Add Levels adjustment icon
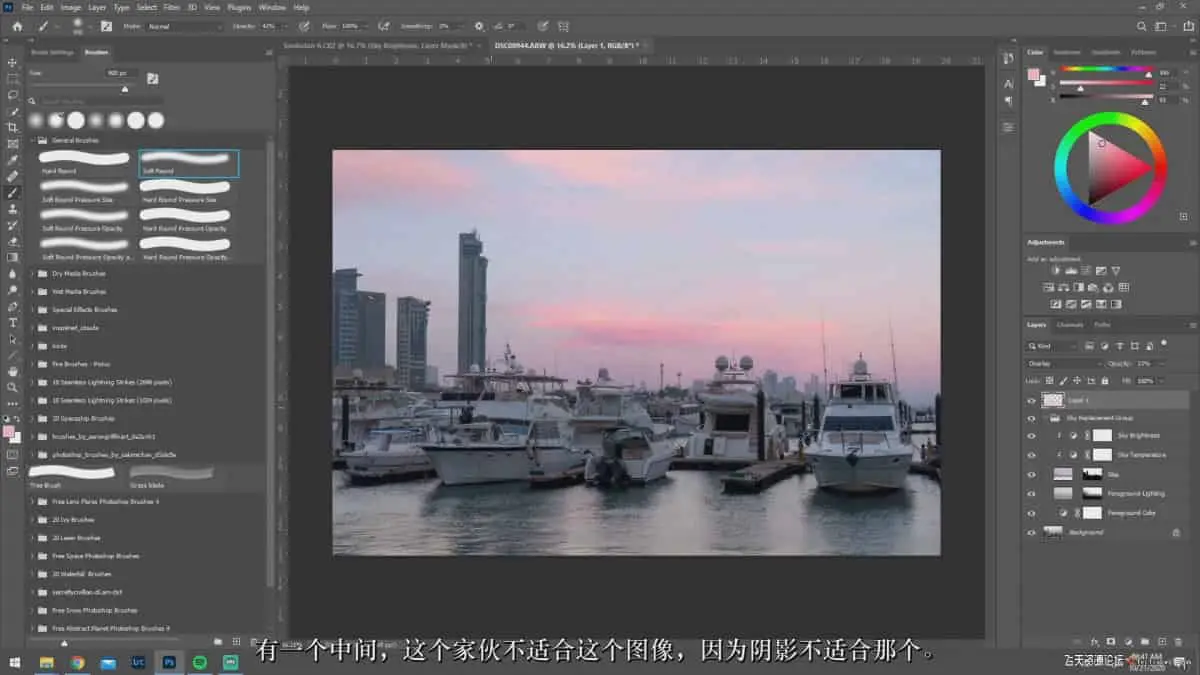 pyautogui.click(x=1072, y=271)
